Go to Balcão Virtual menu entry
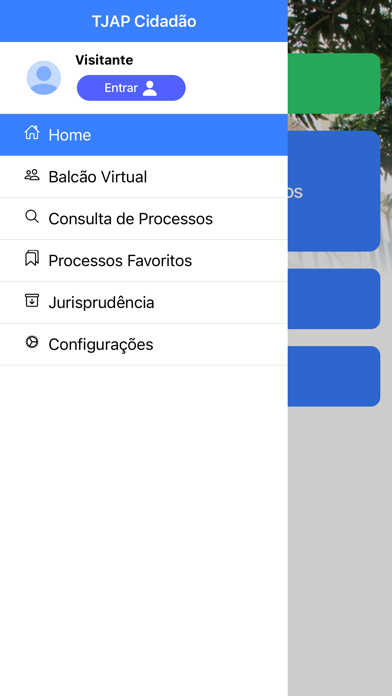This screenshot has height=696, width=392. [x=144, y=177]
